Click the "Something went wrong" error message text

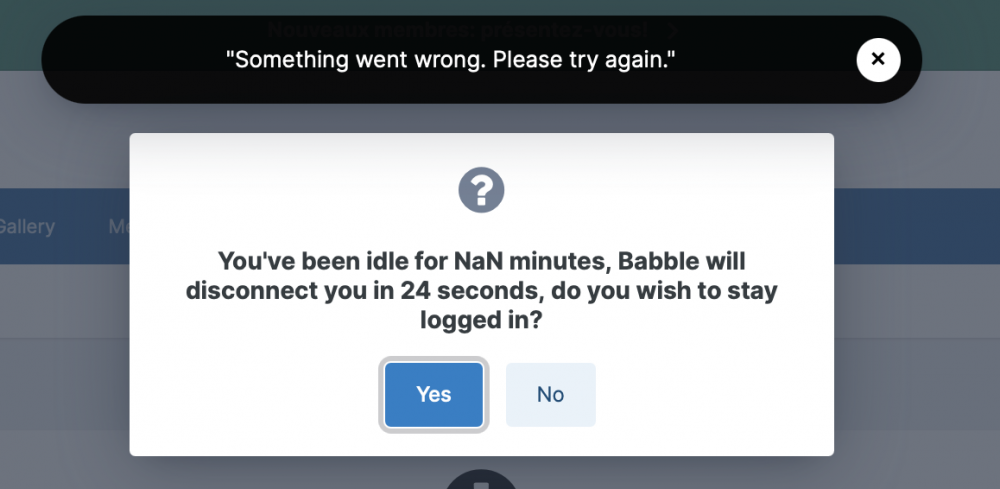pyautogui.click(x=451, y=60)
